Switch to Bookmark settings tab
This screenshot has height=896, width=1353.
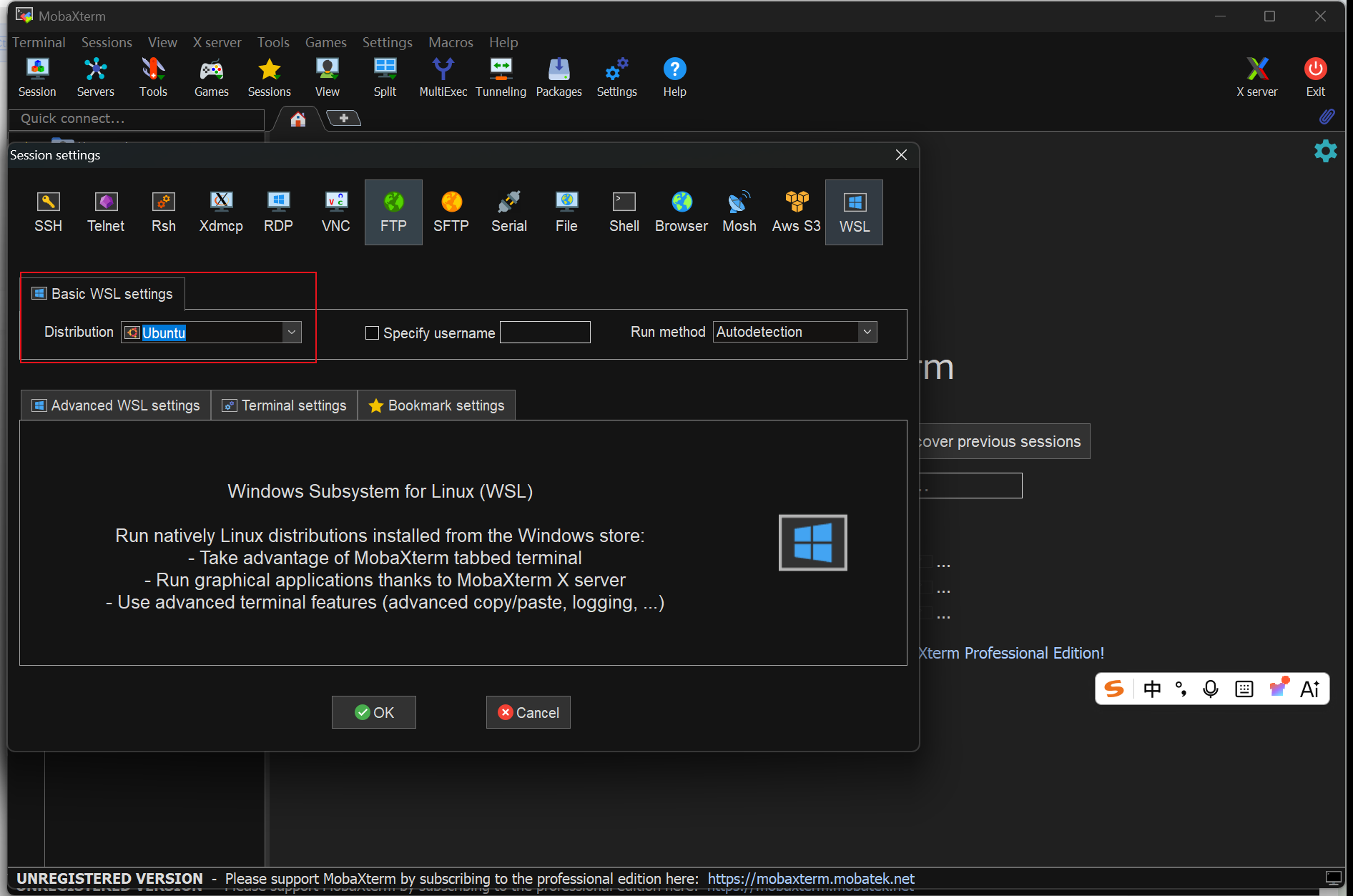click(436, 405)
